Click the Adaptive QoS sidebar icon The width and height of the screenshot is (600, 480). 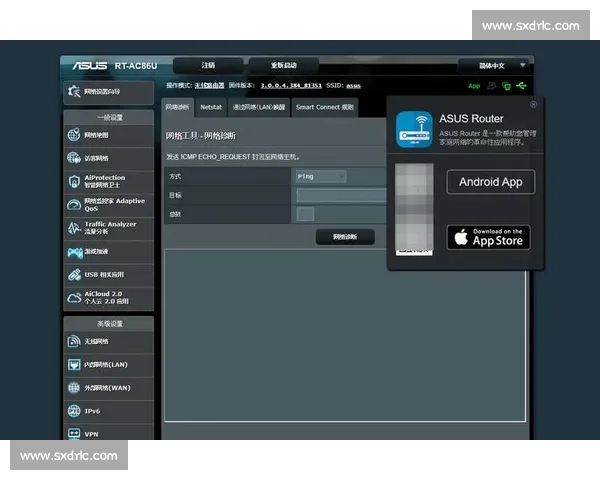(x=75, y=206)
